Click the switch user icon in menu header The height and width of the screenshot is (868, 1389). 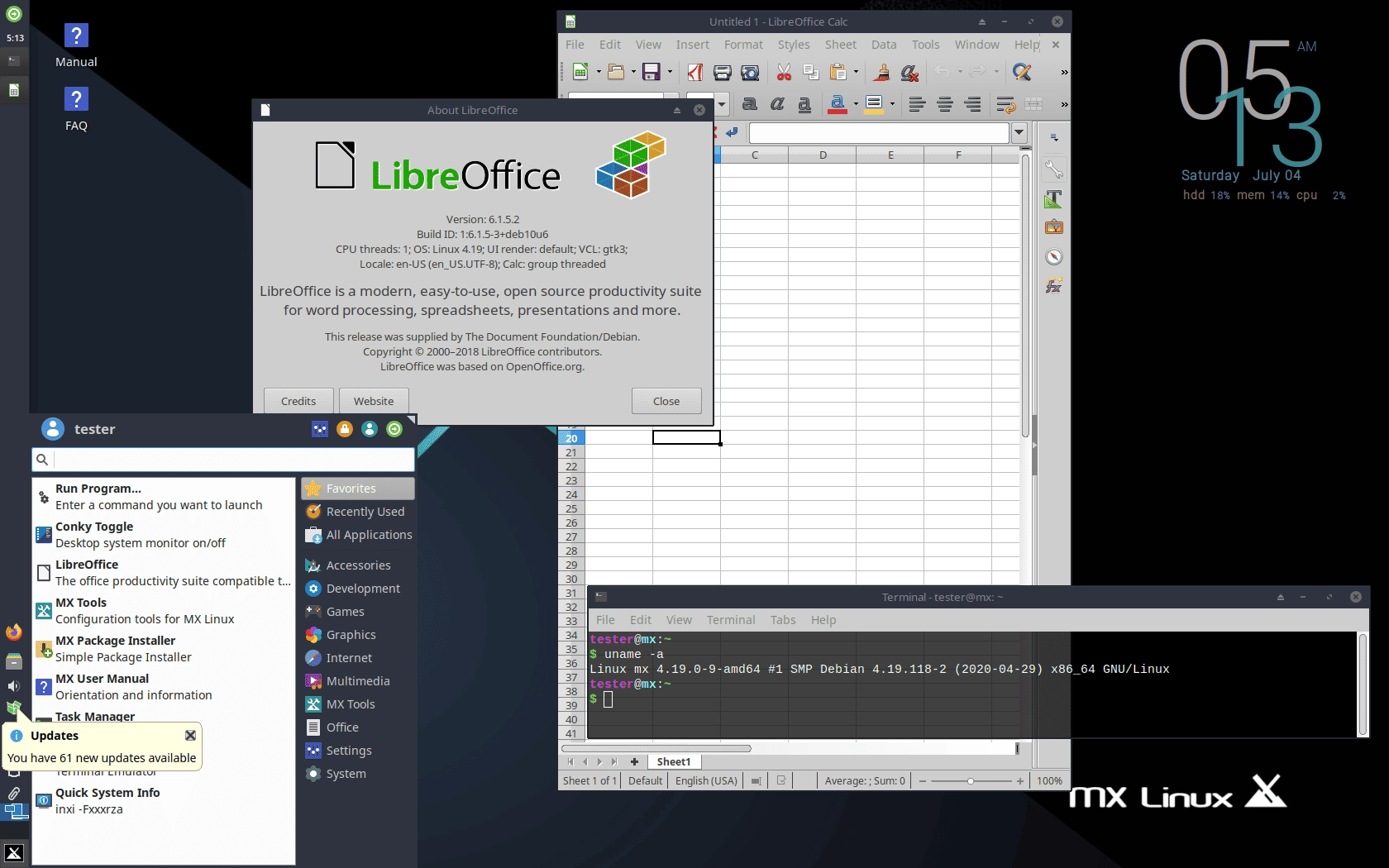click(370, 429)
